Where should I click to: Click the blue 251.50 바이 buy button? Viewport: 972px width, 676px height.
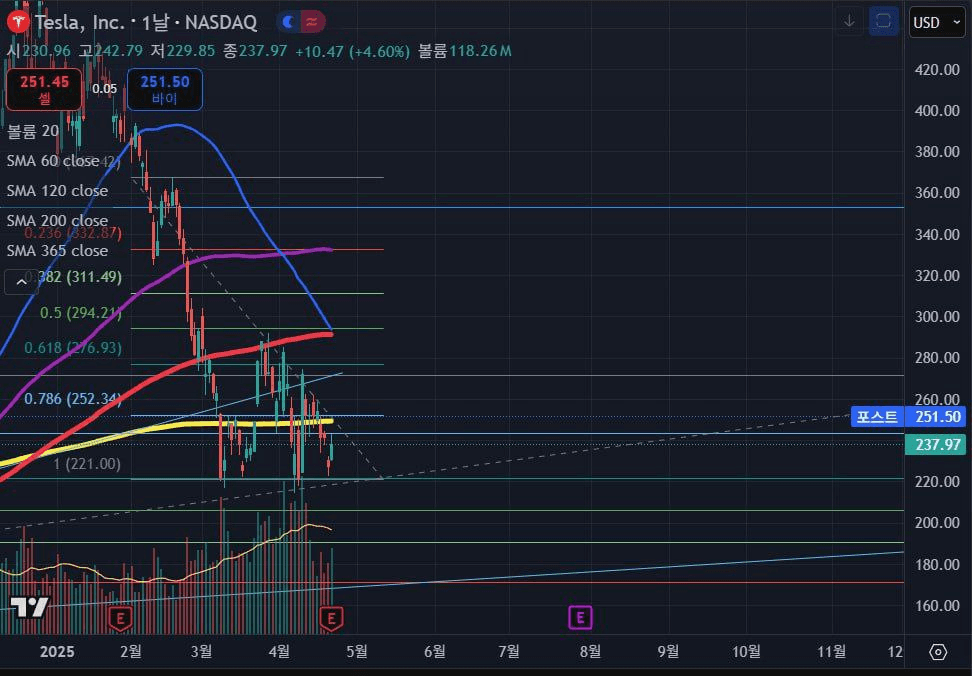(x=165, y=89)
